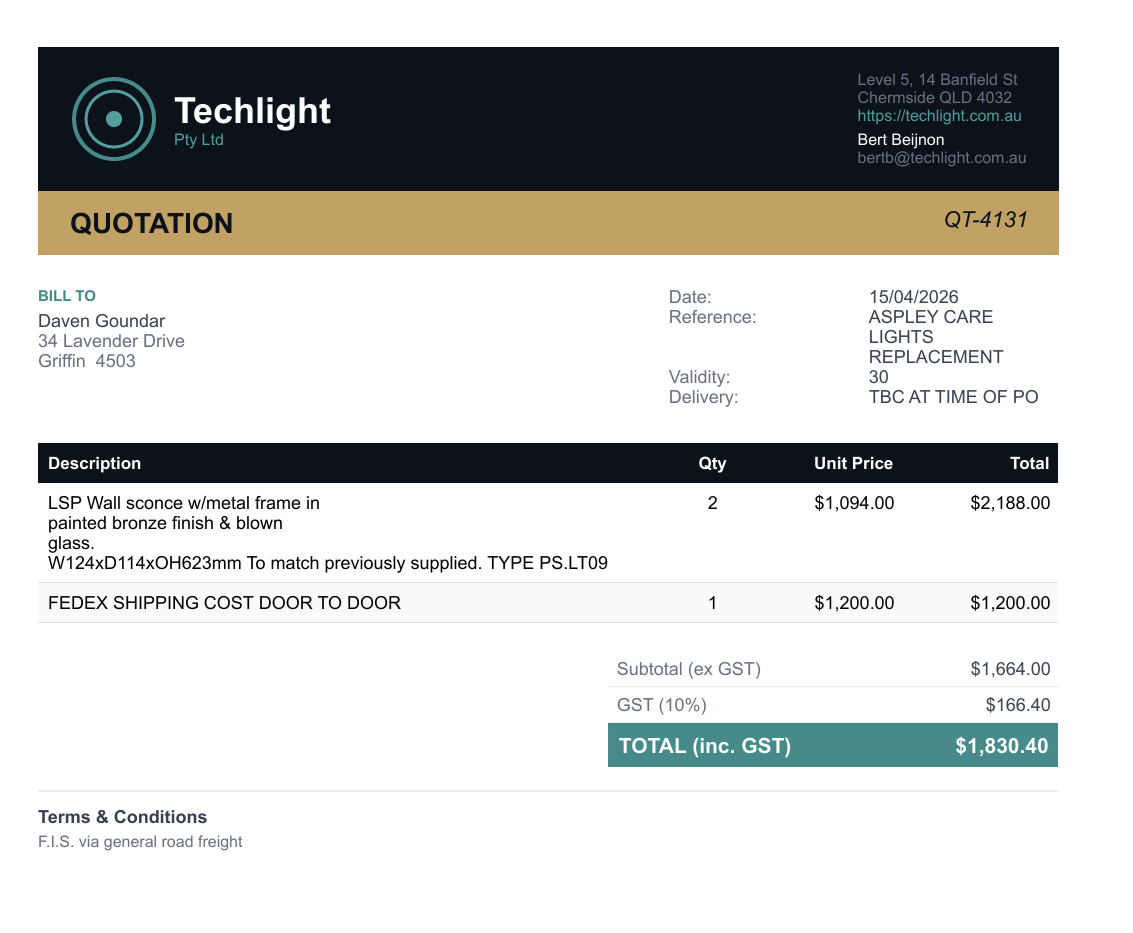Click the BILL TO label
This screenshot has height=933, width=1133.
(x=66, y=296)
